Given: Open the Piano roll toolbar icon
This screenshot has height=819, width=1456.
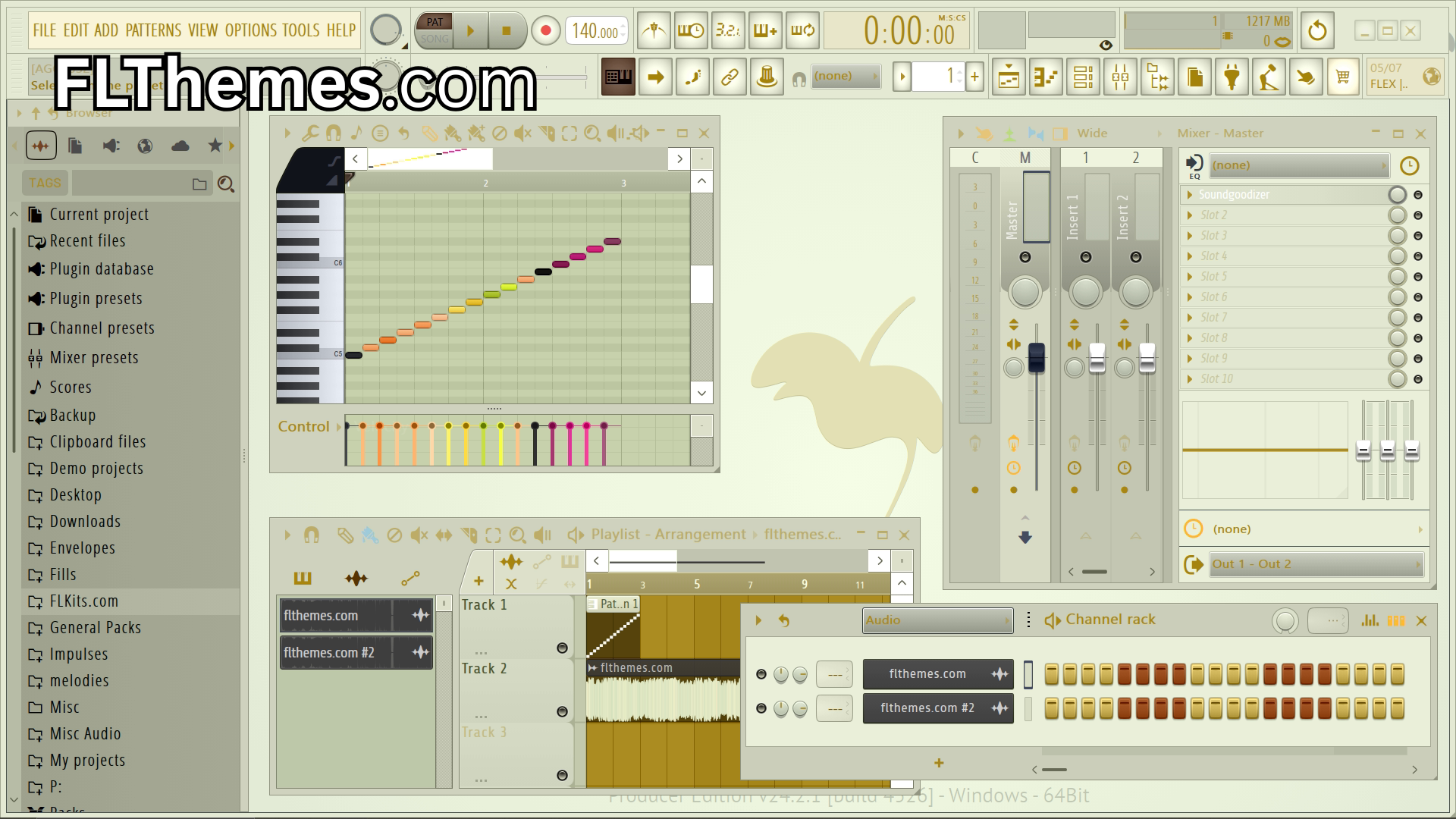Looking at the screenshot, I should tap(1046, 77).
